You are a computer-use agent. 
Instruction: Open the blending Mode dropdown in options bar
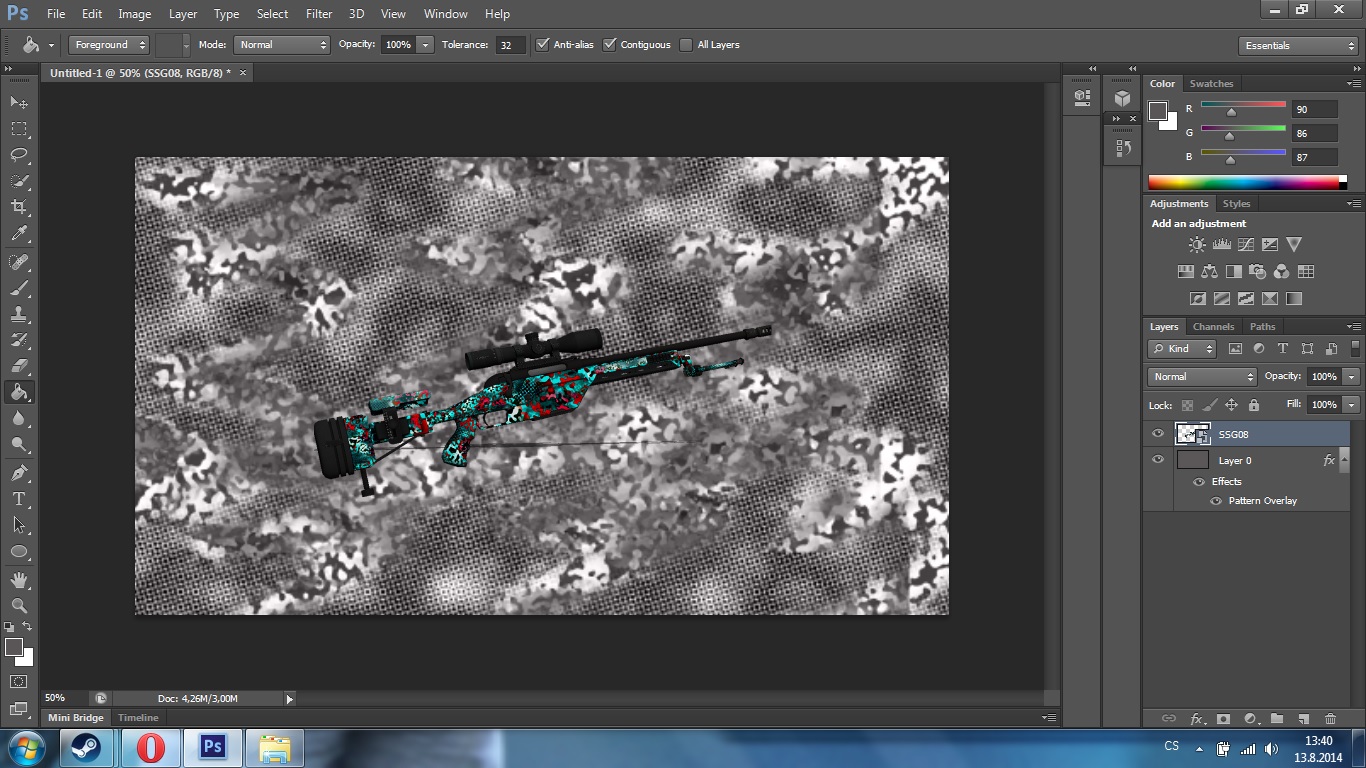pyautogui.click(x=281, y=45)
